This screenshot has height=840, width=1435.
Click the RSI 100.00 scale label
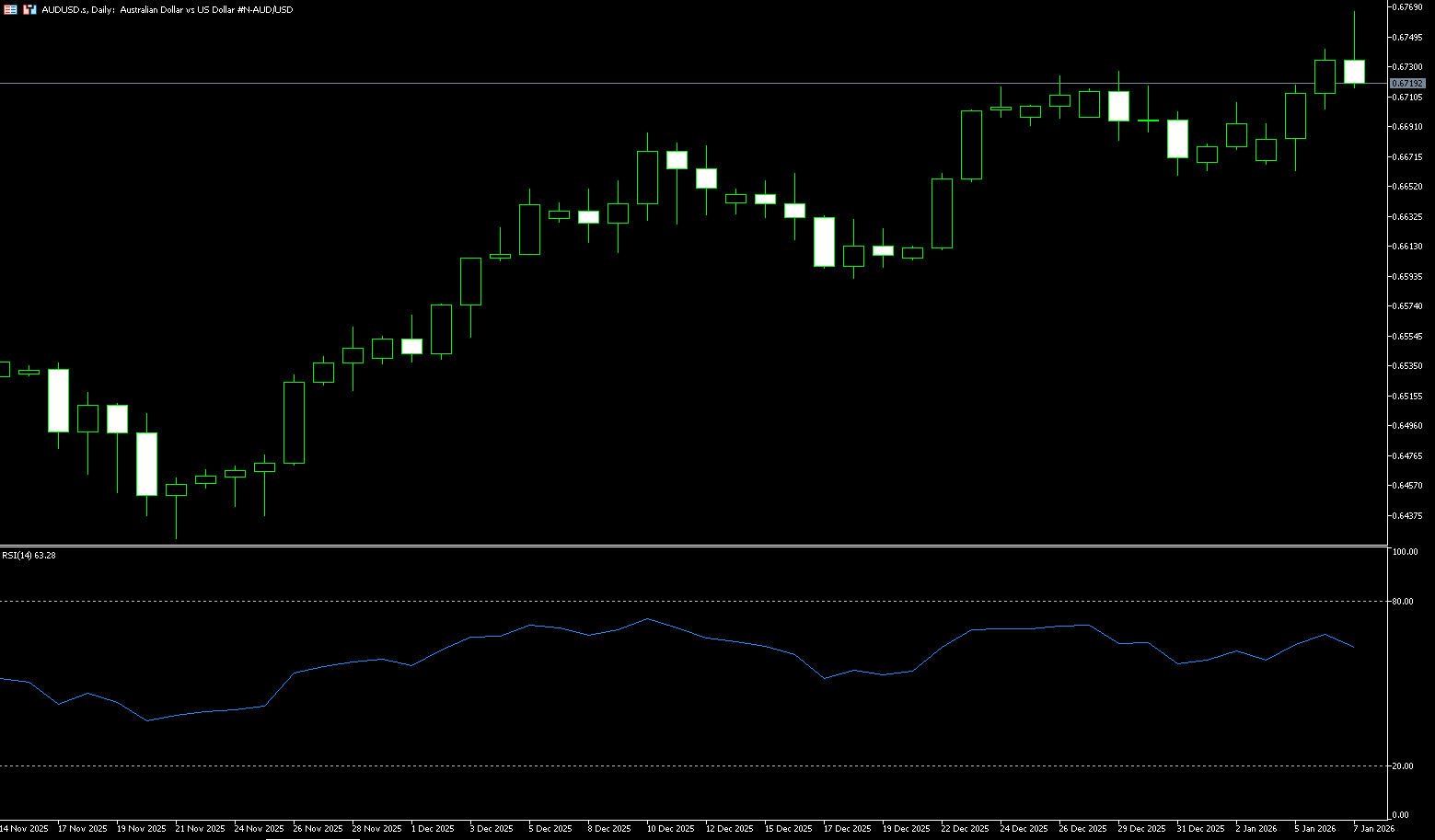click(1406, 552)
